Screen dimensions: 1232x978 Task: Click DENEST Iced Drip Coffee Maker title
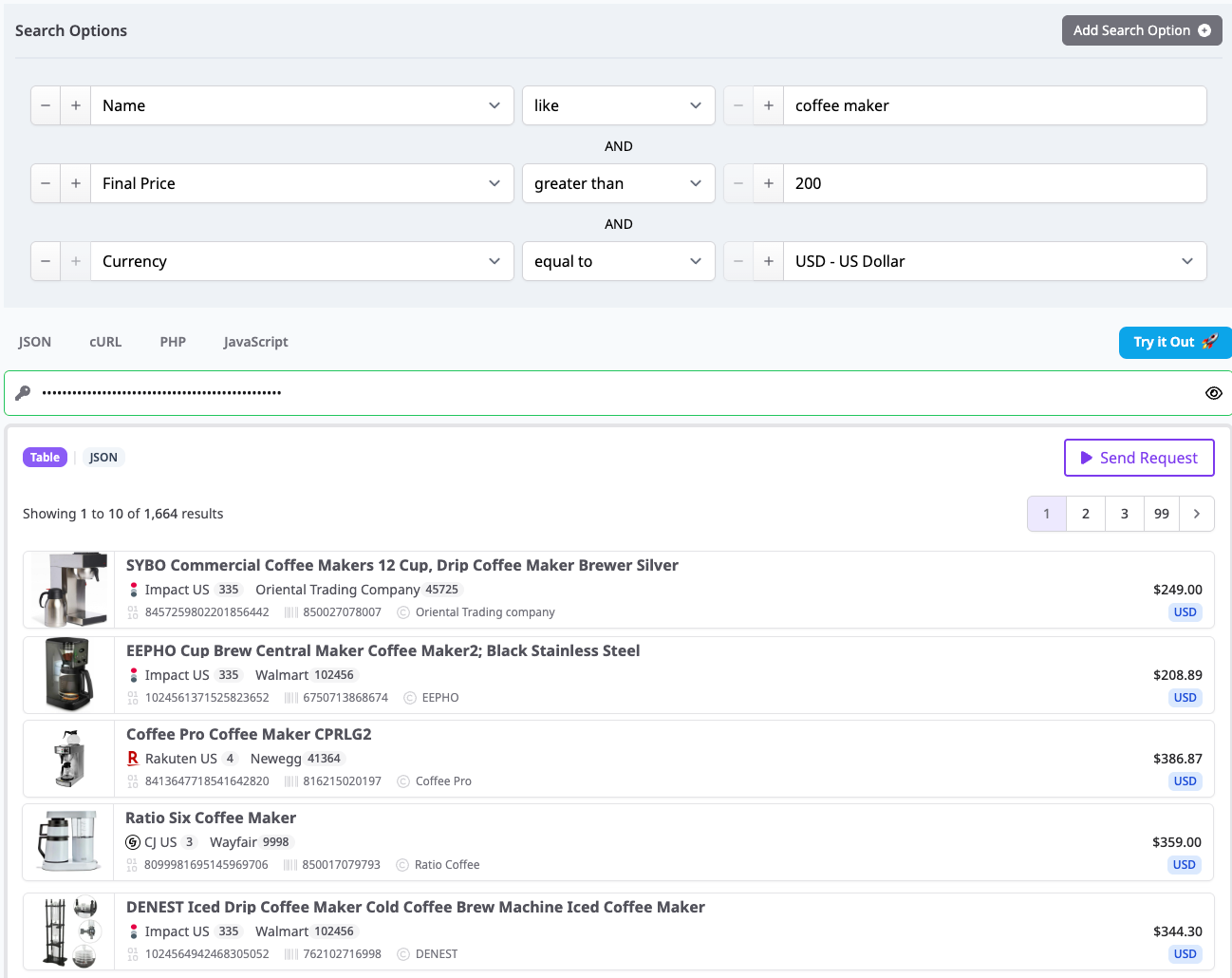(416, 908)
